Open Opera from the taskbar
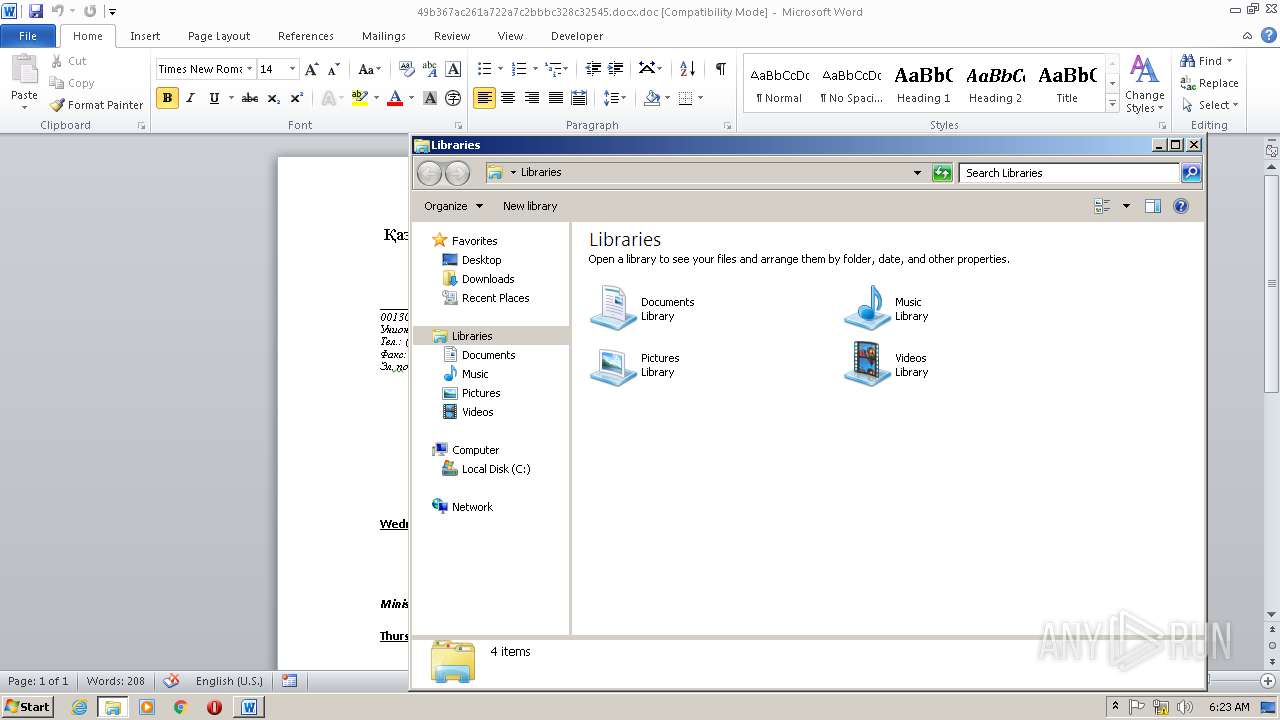 [x=214, y=707]
